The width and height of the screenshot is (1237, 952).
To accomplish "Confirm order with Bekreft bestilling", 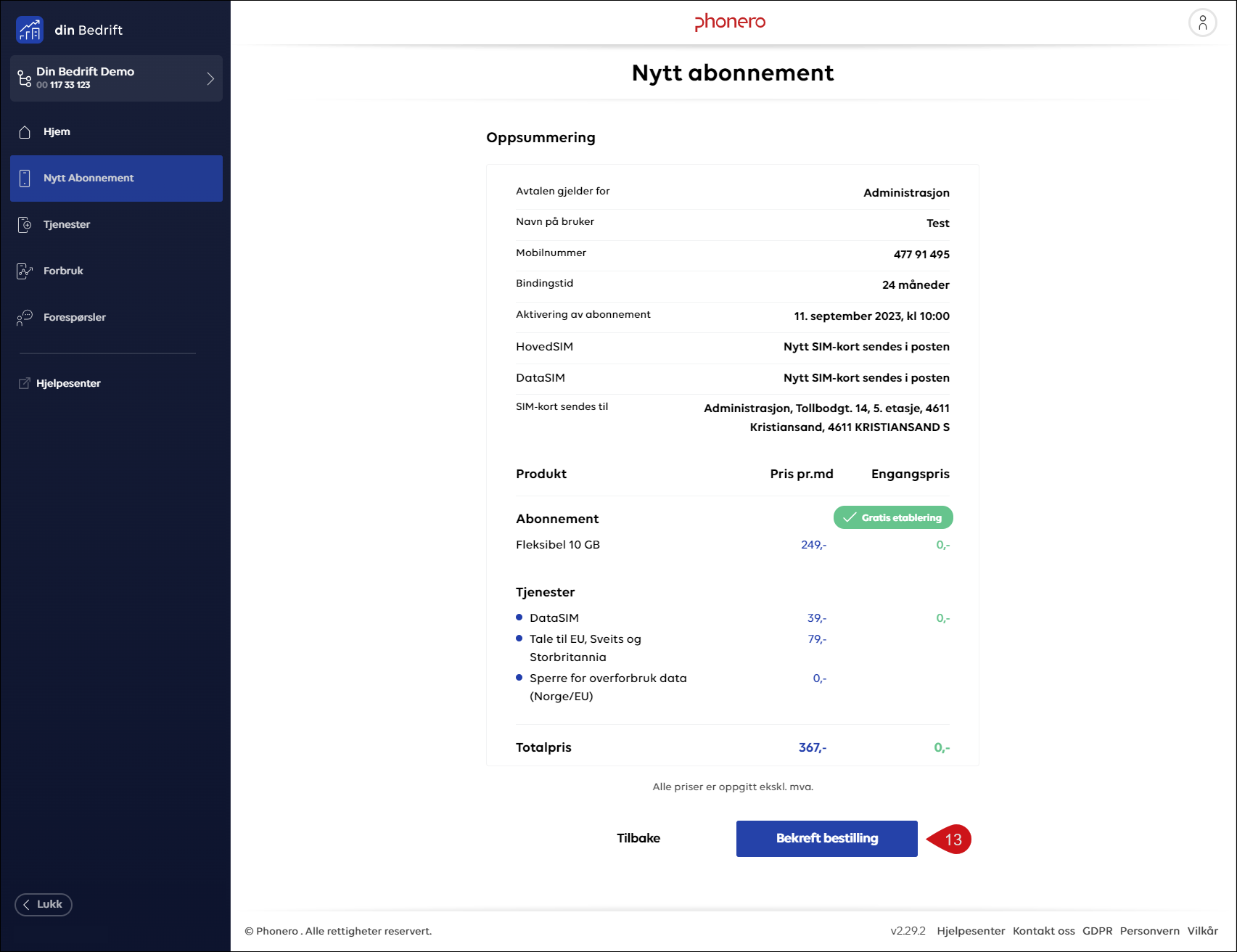I will [x=827, y=839].
